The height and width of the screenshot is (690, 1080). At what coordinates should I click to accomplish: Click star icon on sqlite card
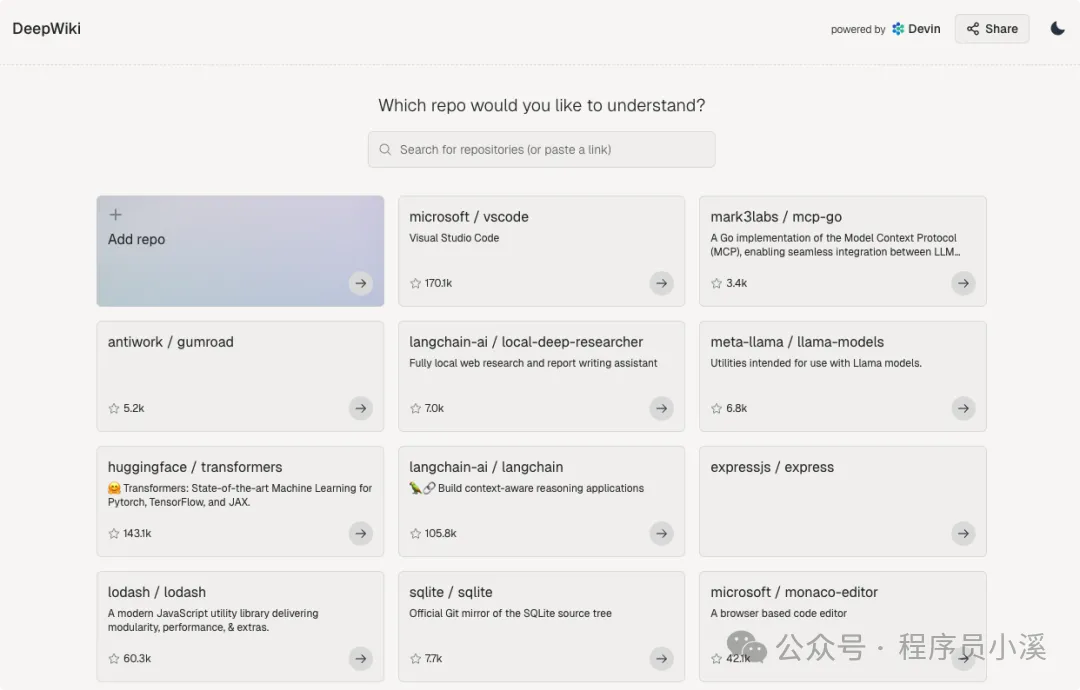pyautogui.click(x=415, y=658)
